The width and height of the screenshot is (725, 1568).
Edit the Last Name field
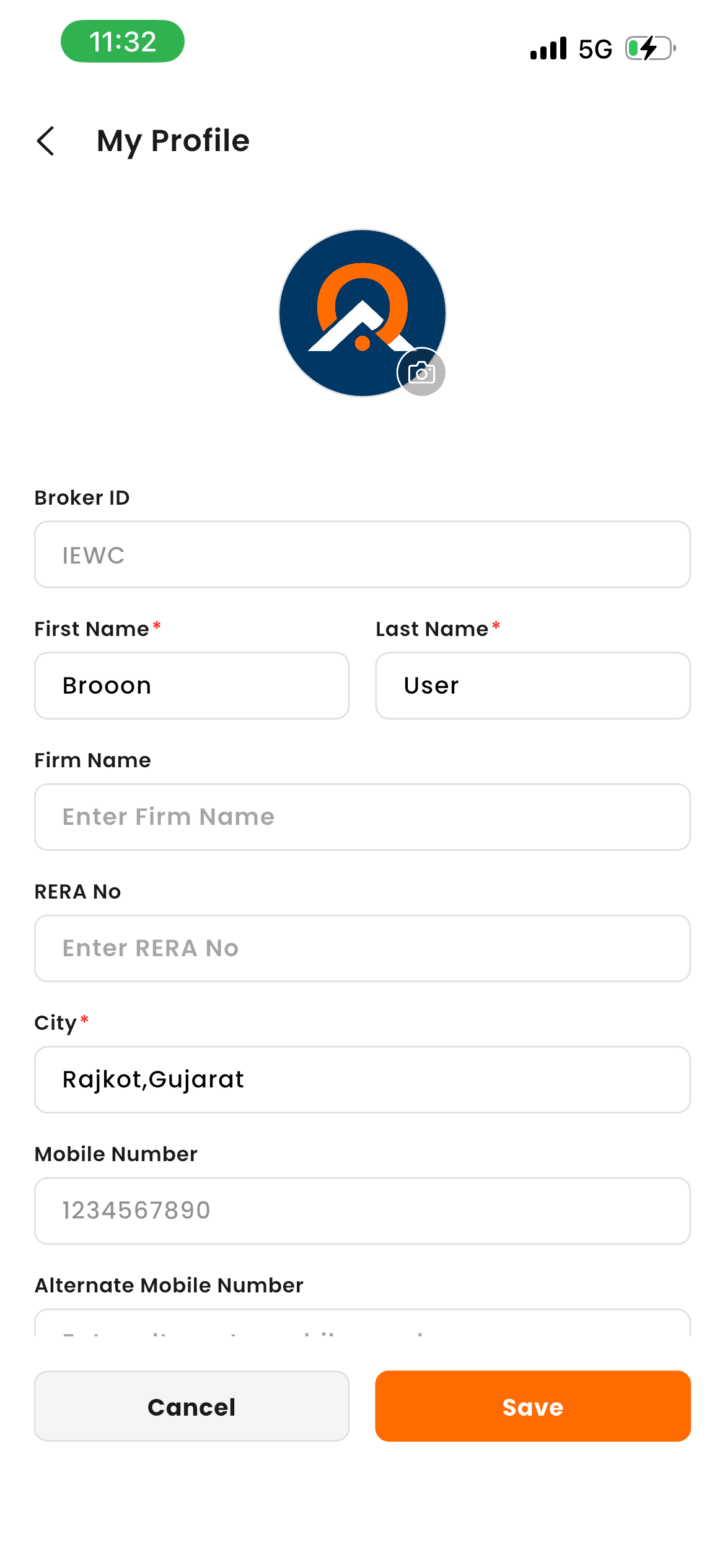tap(533, 686)
